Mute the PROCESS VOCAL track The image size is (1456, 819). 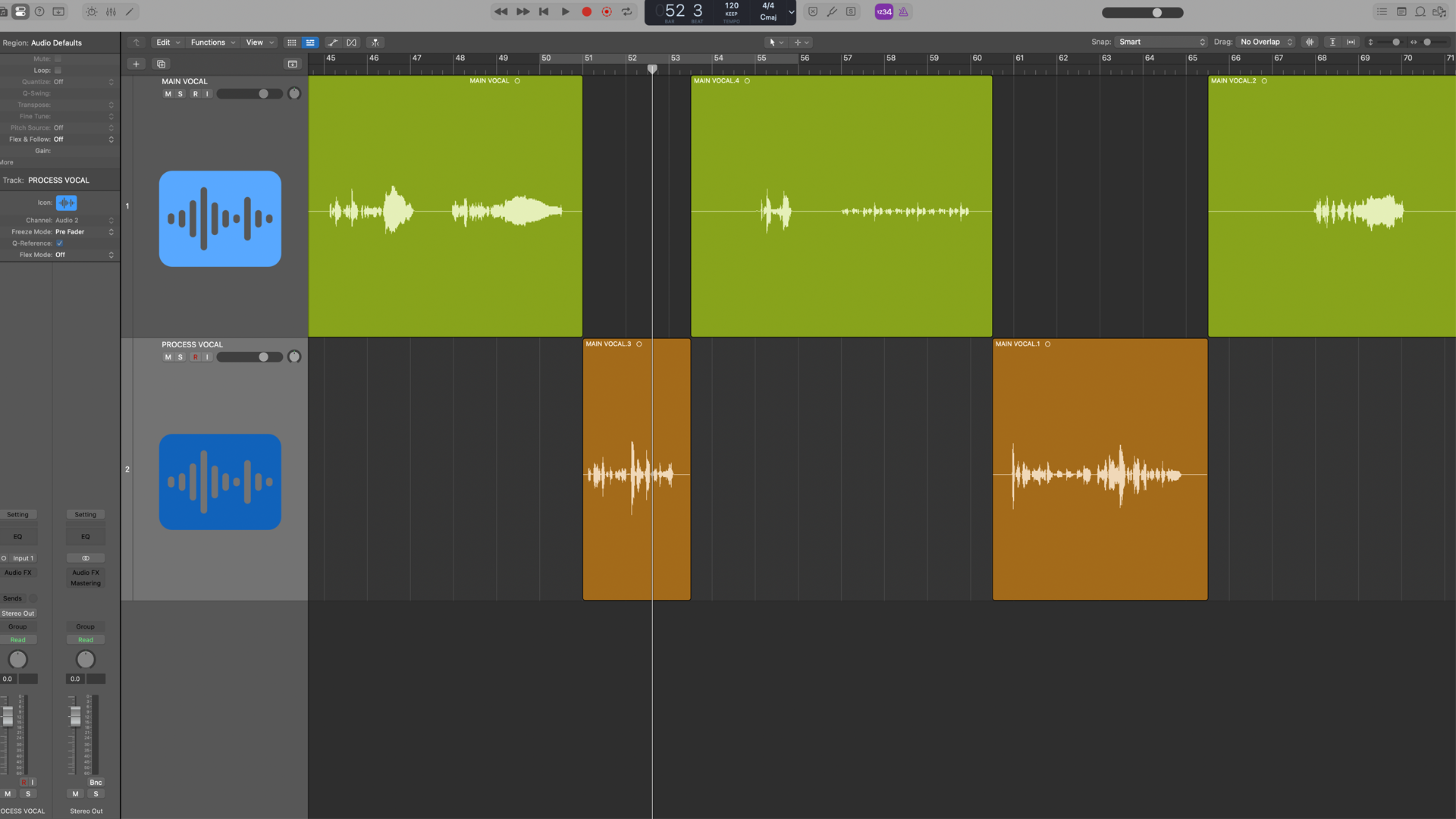click(168, 357)
